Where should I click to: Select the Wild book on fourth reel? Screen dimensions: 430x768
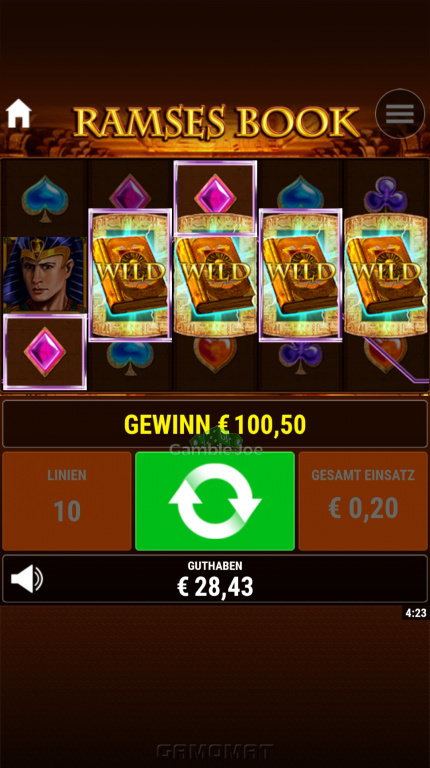point(300,275)
